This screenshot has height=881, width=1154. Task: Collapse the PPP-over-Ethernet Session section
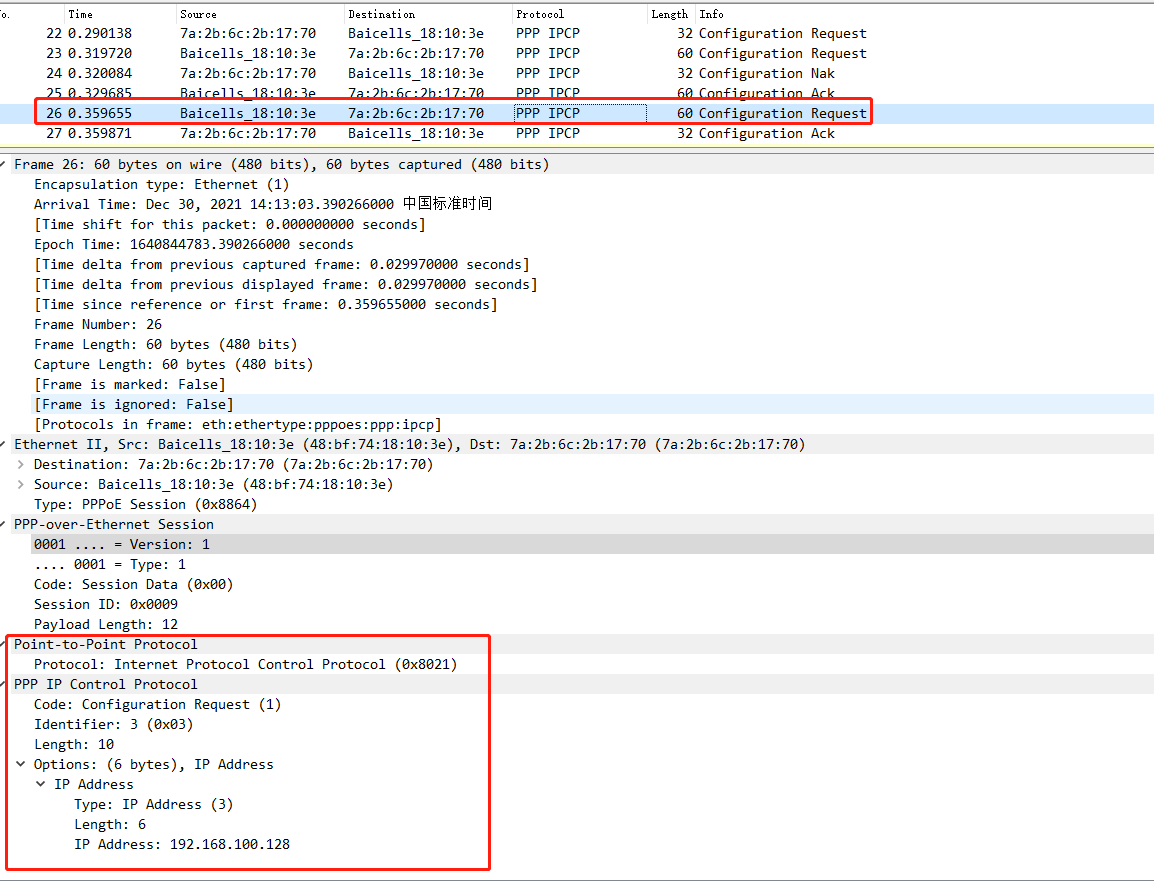[x=4, y=524]
